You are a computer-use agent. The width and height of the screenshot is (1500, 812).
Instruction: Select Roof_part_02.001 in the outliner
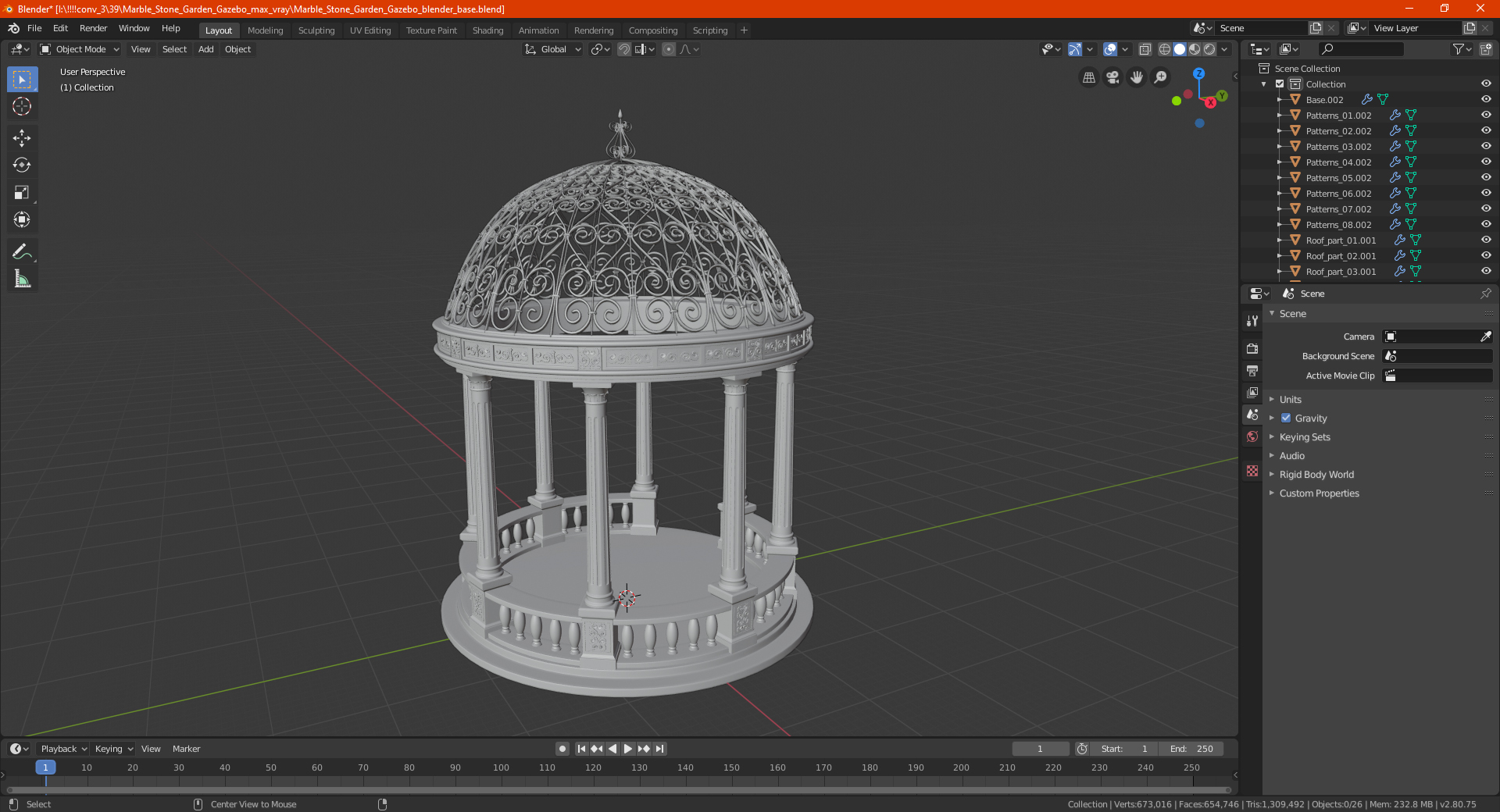click(1341, 256)
